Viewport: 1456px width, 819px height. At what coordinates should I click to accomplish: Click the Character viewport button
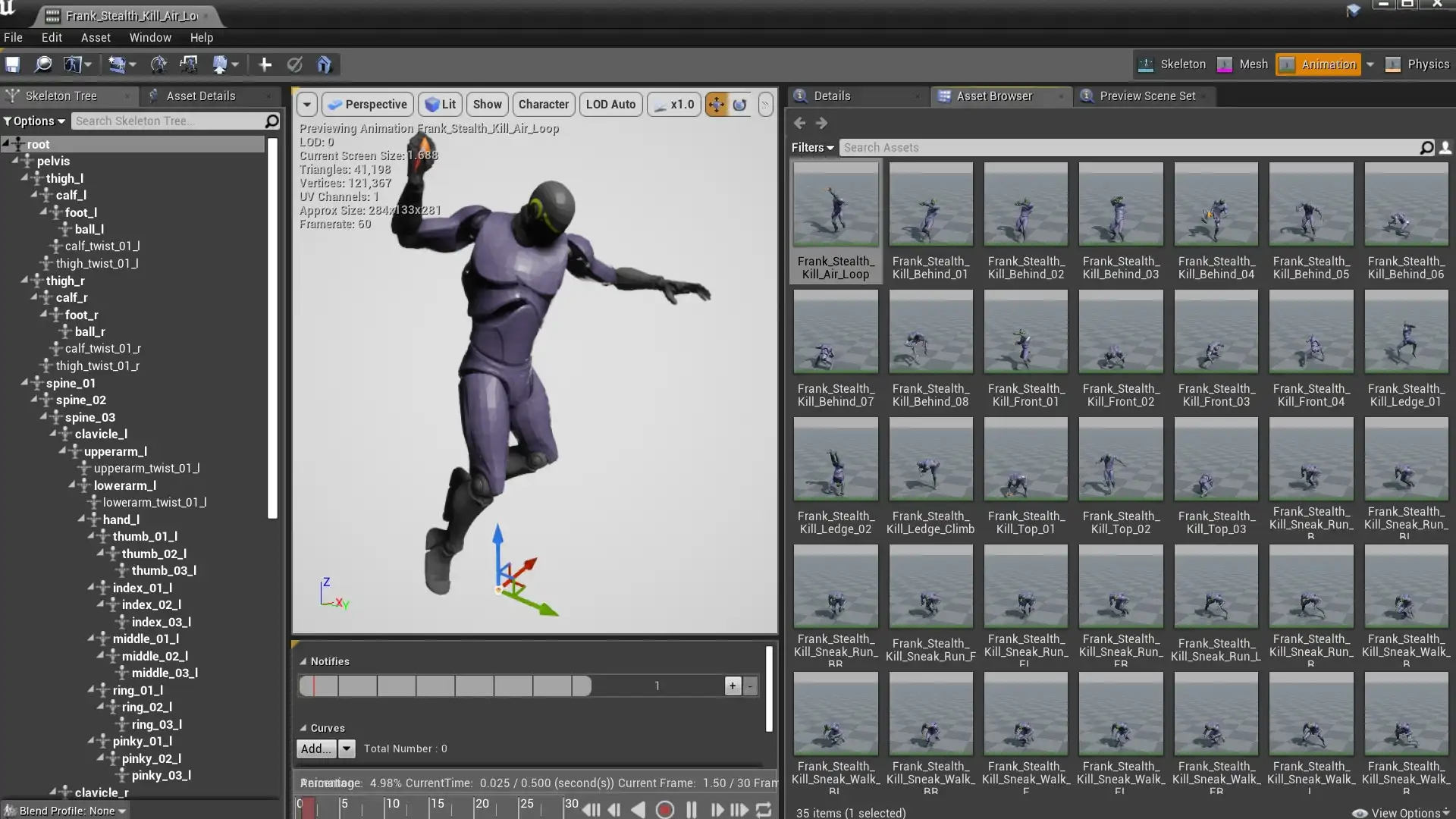pyautogui.click(x=543, y=105)
